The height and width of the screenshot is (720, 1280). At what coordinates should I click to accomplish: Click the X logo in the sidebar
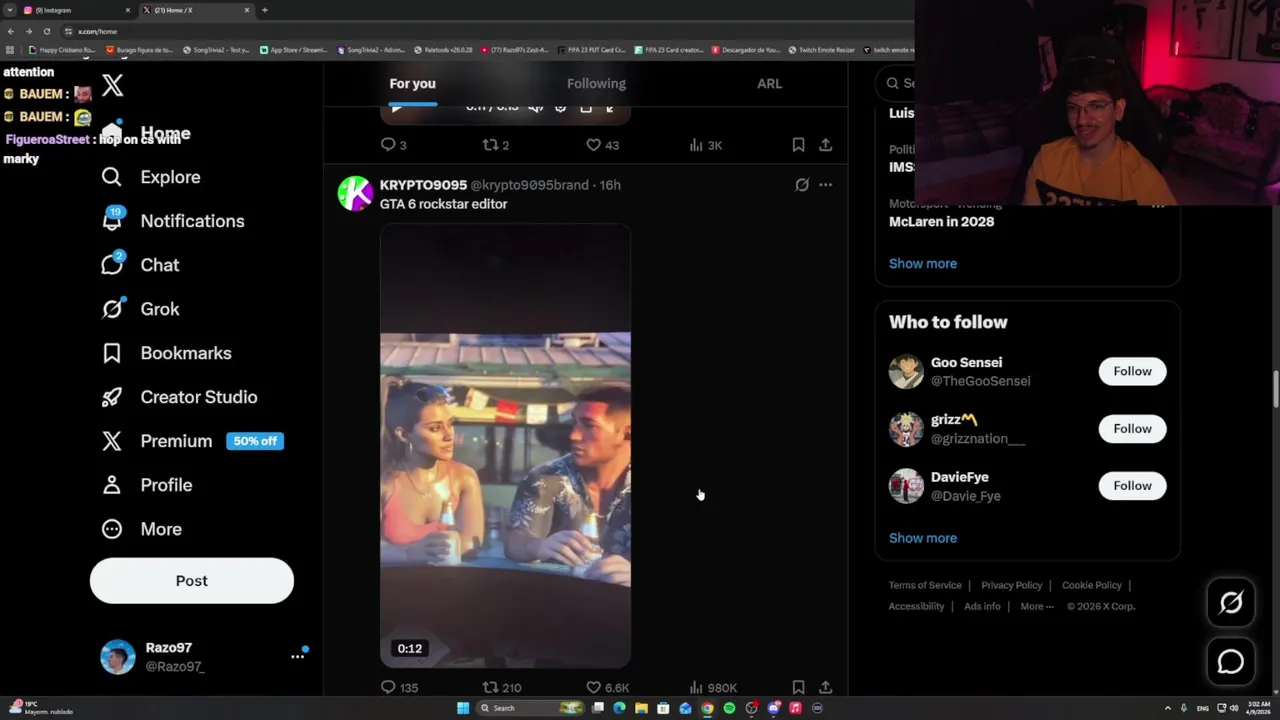click(x=113, y=85)
